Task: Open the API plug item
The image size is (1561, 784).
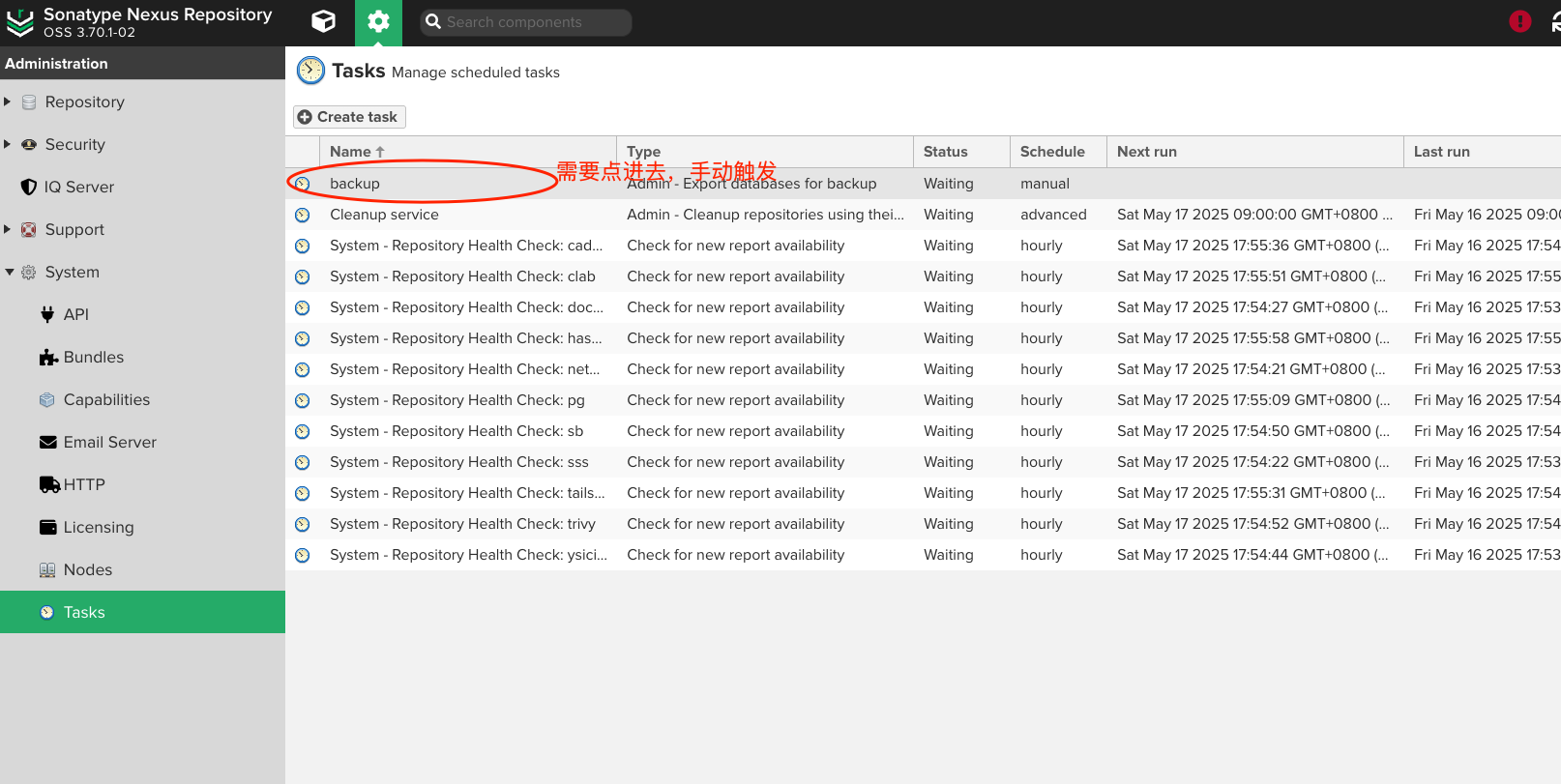Action: (x=75, y=314)
